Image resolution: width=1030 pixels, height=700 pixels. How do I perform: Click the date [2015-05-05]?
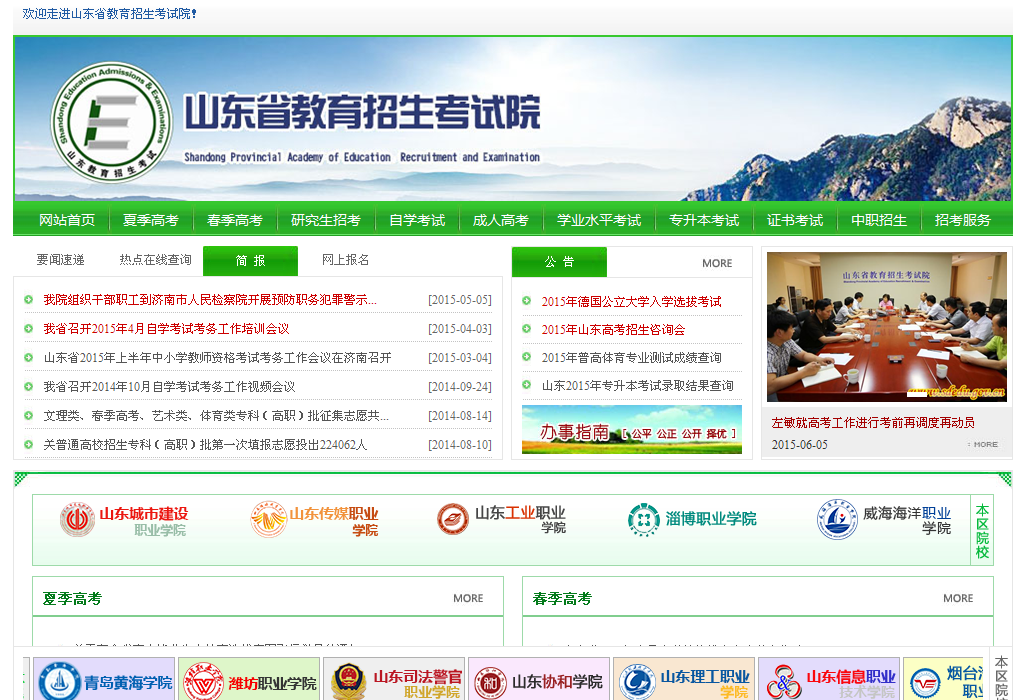pos(460,299)
